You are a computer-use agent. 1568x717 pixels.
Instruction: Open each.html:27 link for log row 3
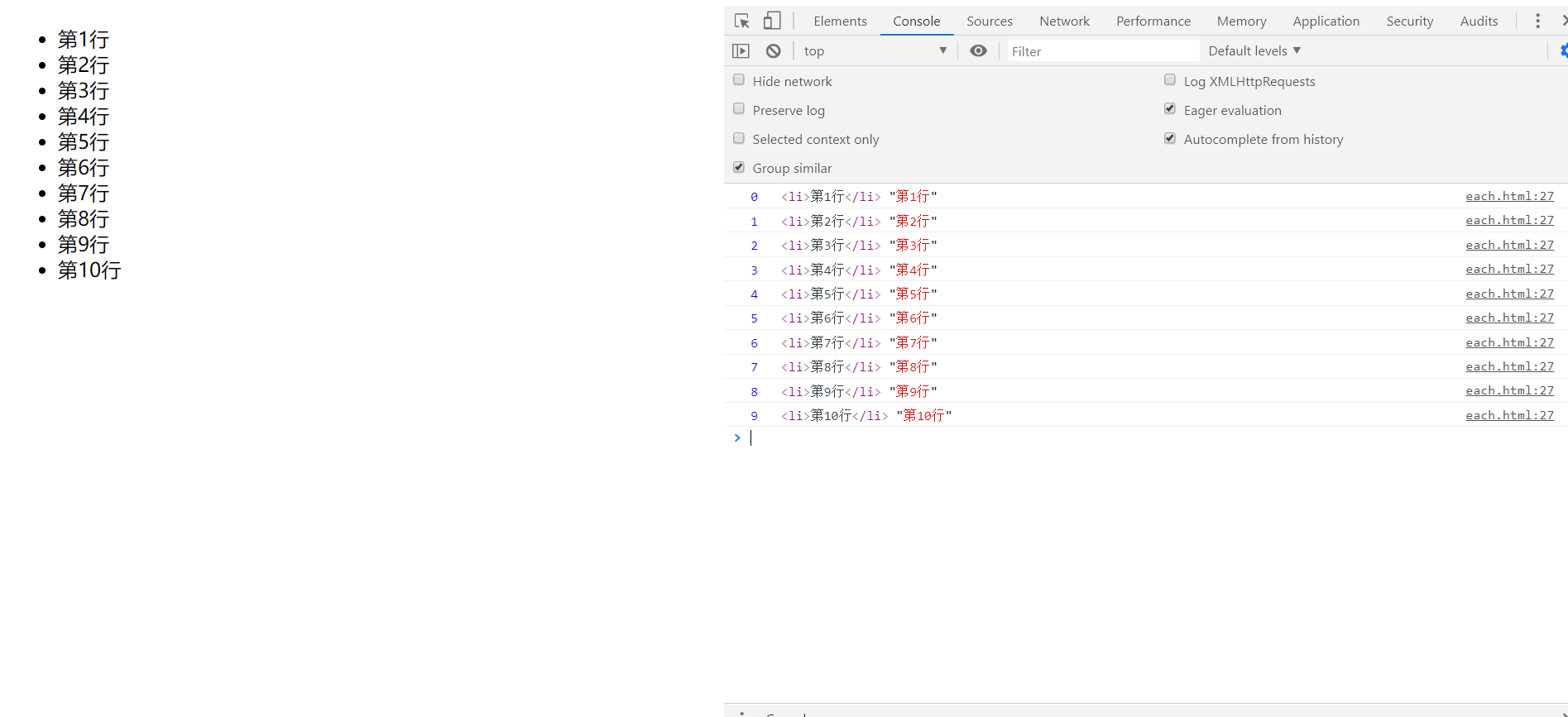(x=1509, y=269)
